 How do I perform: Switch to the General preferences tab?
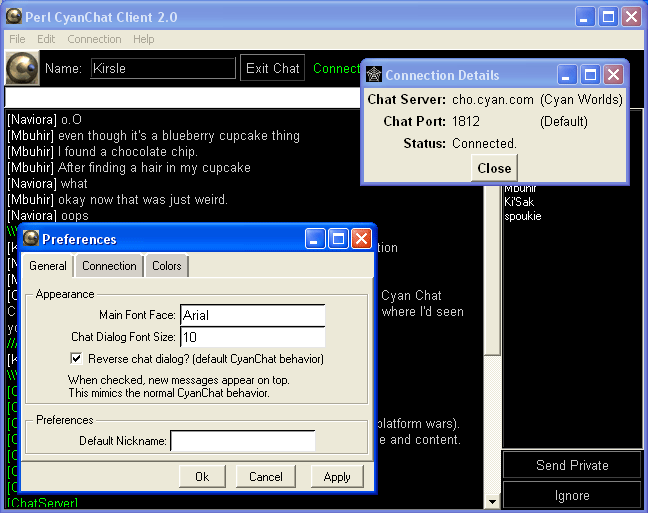click(x=48, y=266)
